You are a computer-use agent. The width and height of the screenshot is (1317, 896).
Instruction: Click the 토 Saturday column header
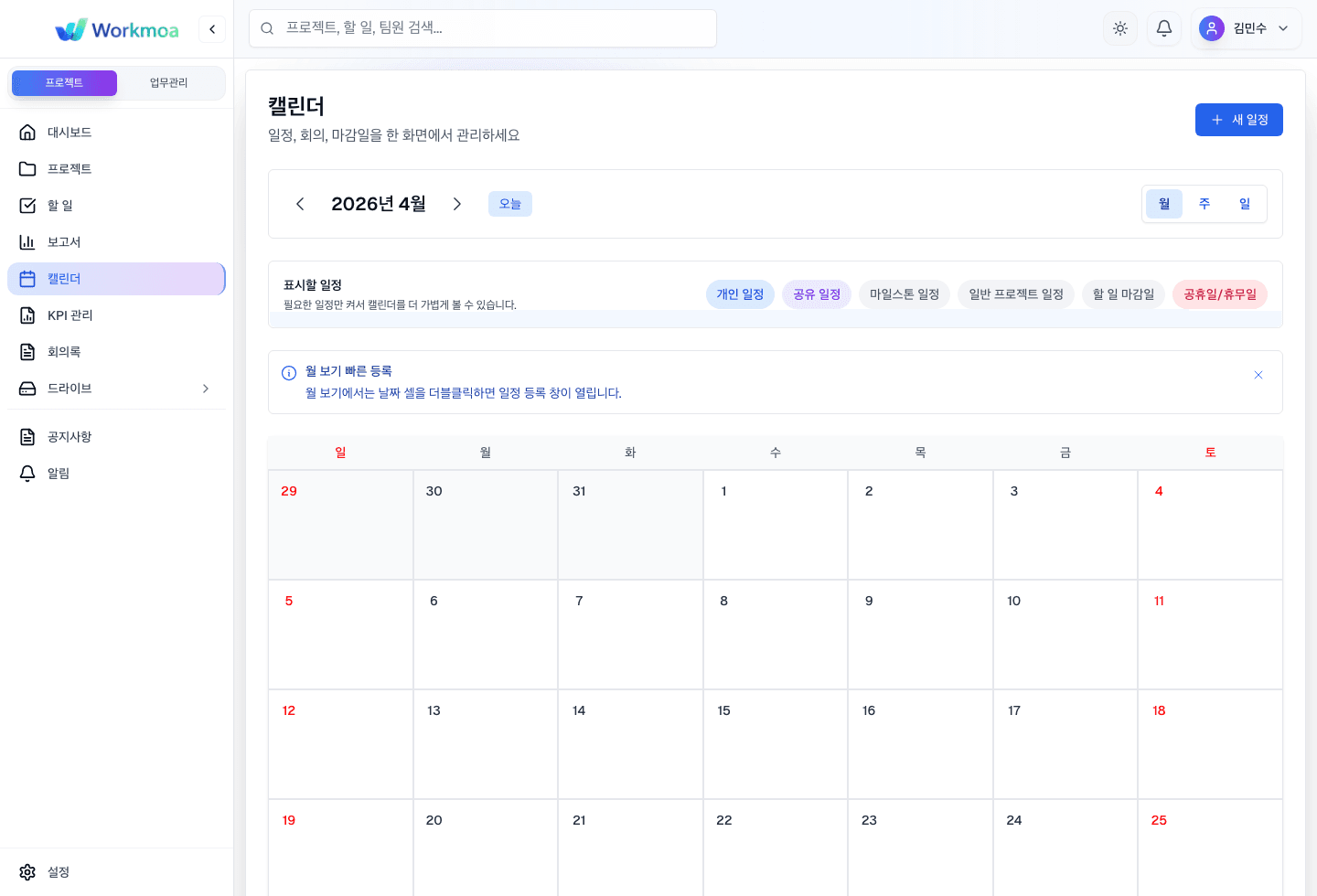(x=1210, y=453)
